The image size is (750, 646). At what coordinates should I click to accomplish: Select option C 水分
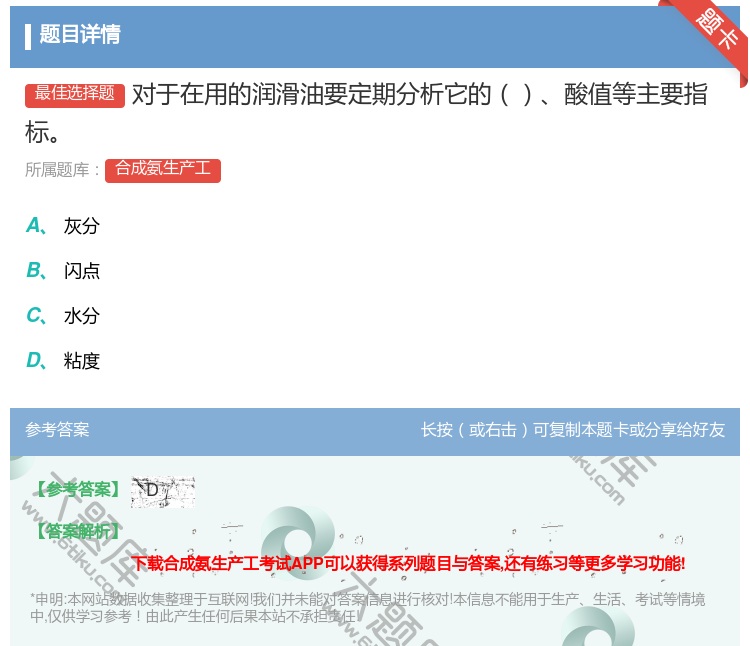click(63, 316)
